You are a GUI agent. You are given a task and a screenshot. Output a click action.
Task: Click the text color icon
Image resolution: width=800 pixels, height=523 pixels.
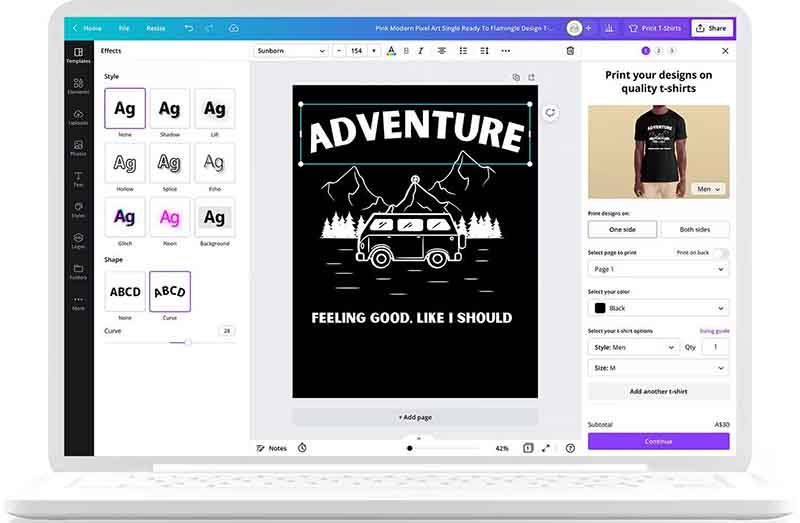[391, 50]
